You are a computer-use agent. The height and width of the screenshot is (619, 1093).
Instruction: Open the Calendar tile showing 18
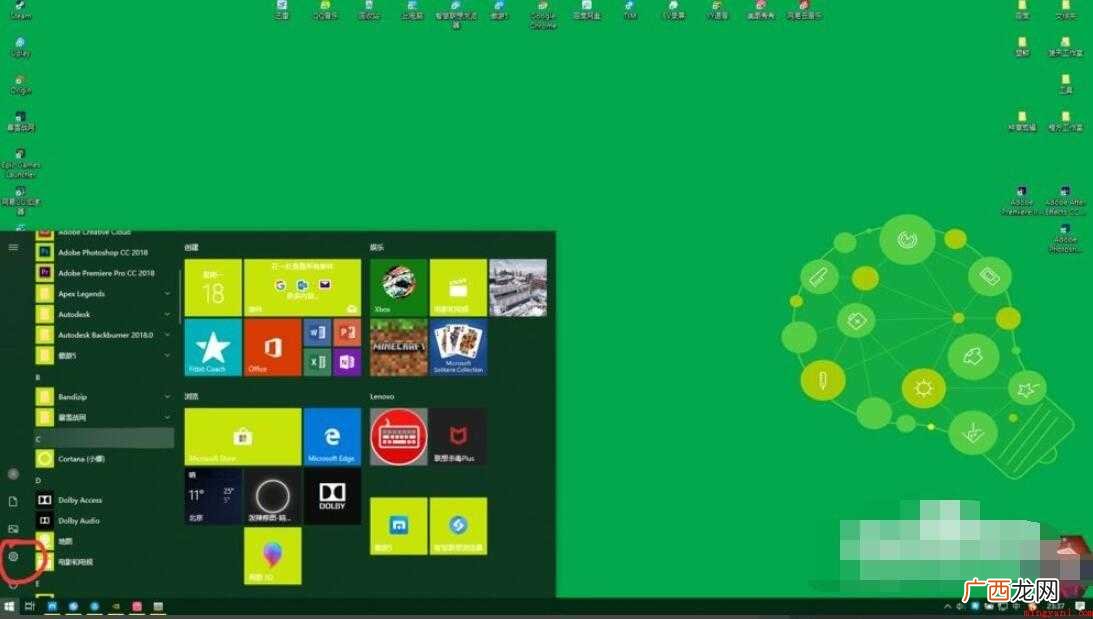(x=213, y=287)
